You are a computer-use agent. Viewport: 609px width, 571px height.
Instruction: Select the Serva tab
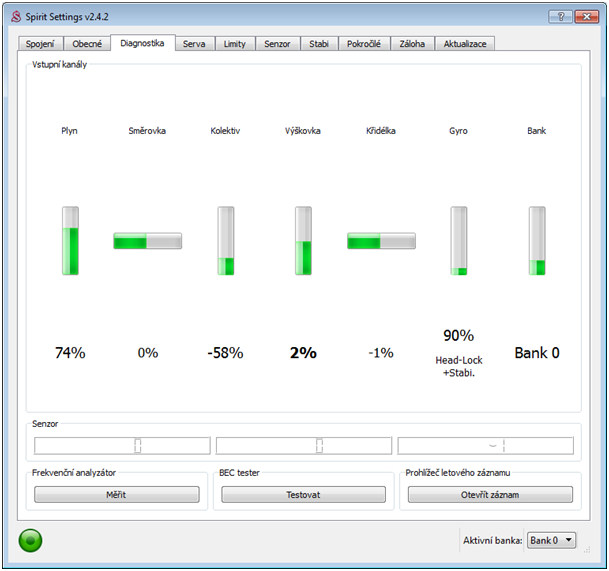(x=194, y=44)
